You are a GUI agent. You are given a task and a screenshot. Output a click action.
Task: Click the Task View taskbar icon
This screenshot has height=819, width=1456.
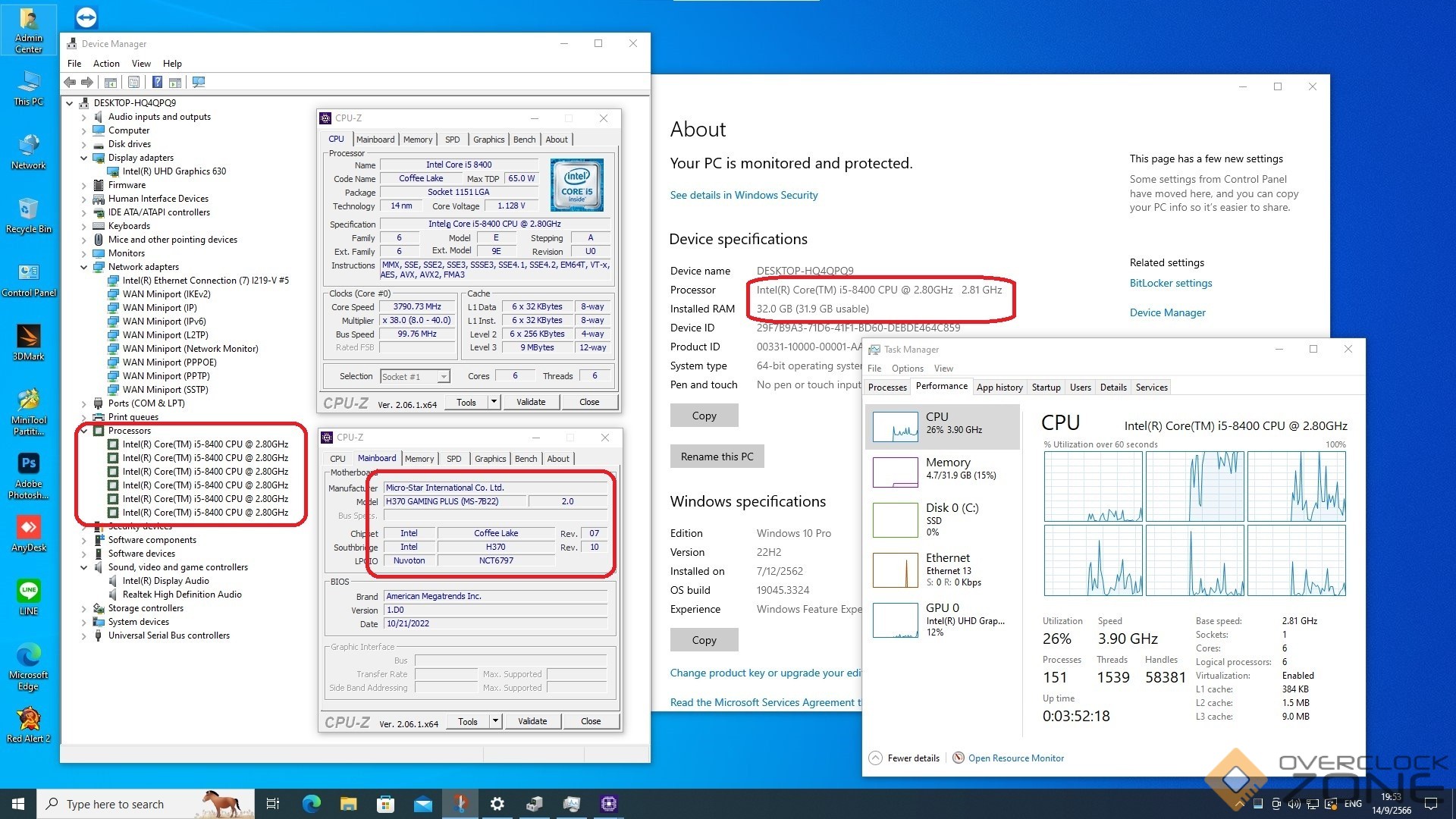pyautogui.click(x=273, y=804)
